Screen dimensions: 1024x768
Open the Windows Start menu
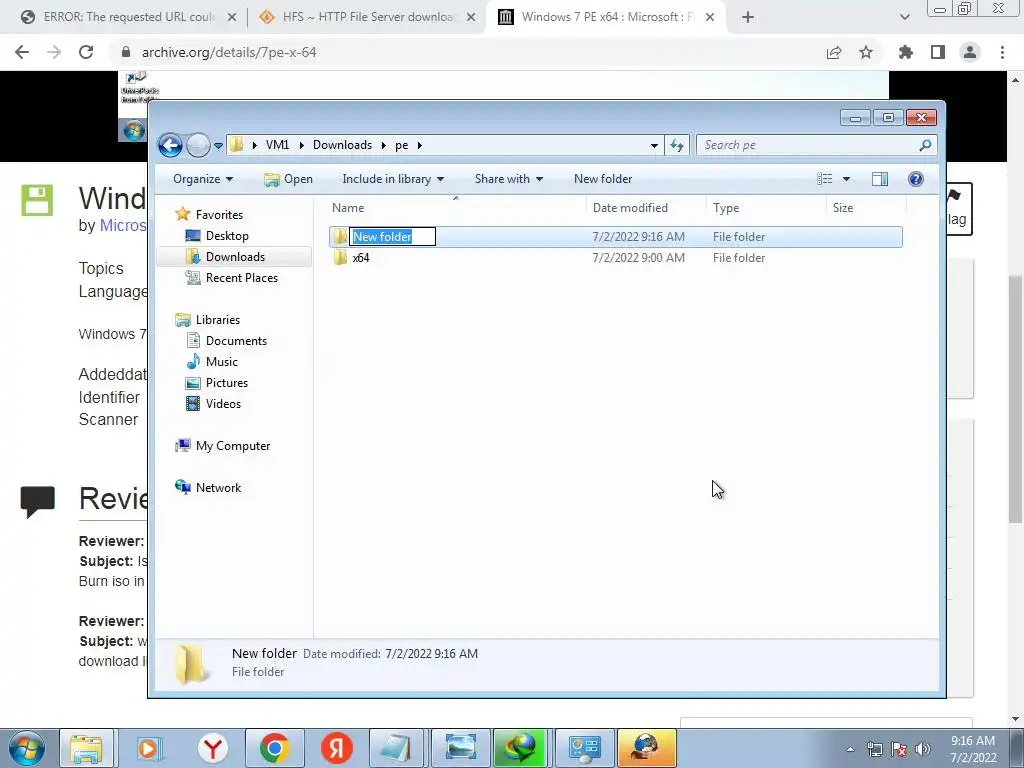click(x=27, y=748)
